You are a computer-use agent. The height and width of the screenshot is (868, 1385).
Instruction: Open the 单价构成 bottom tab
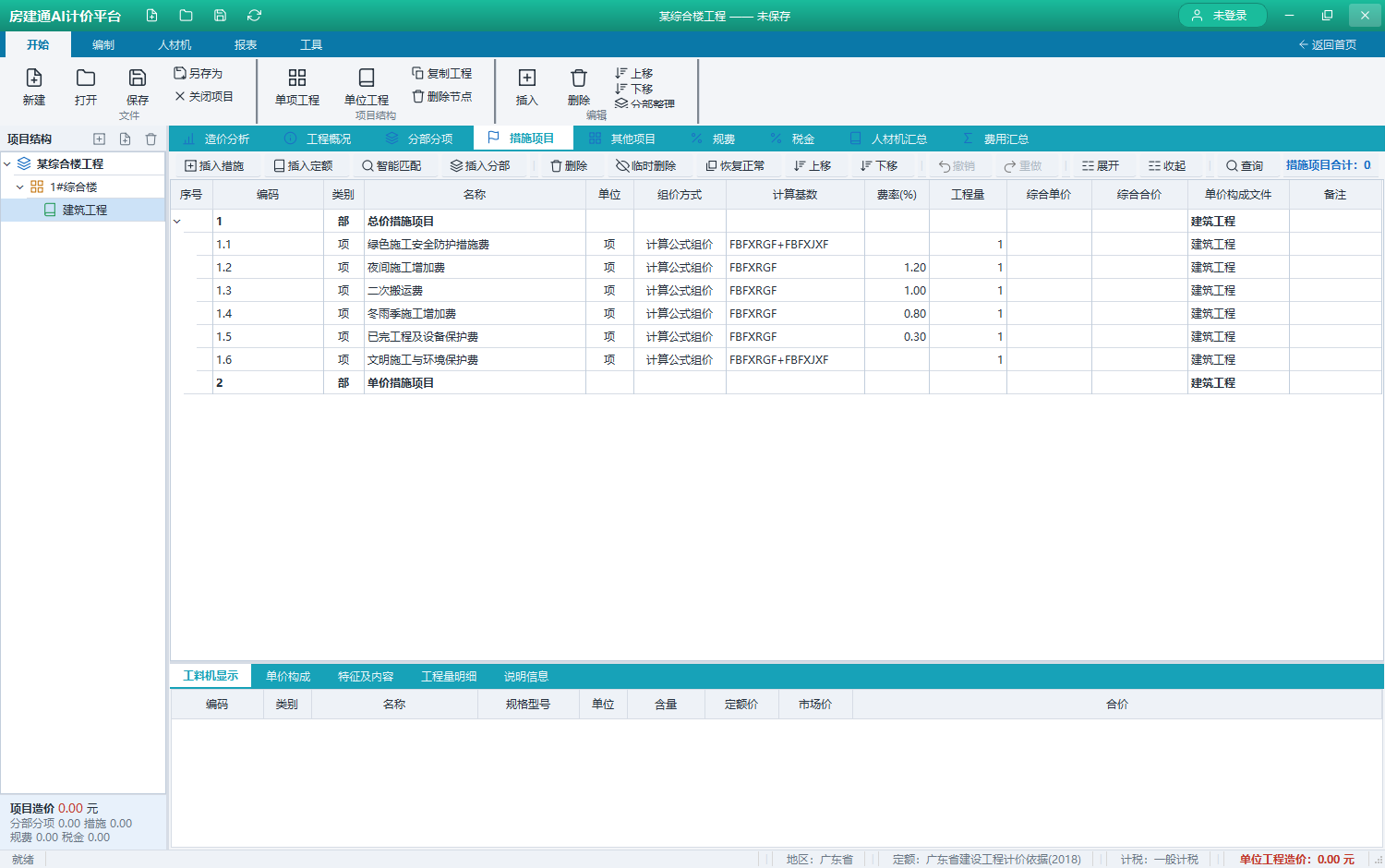point(288,677)
